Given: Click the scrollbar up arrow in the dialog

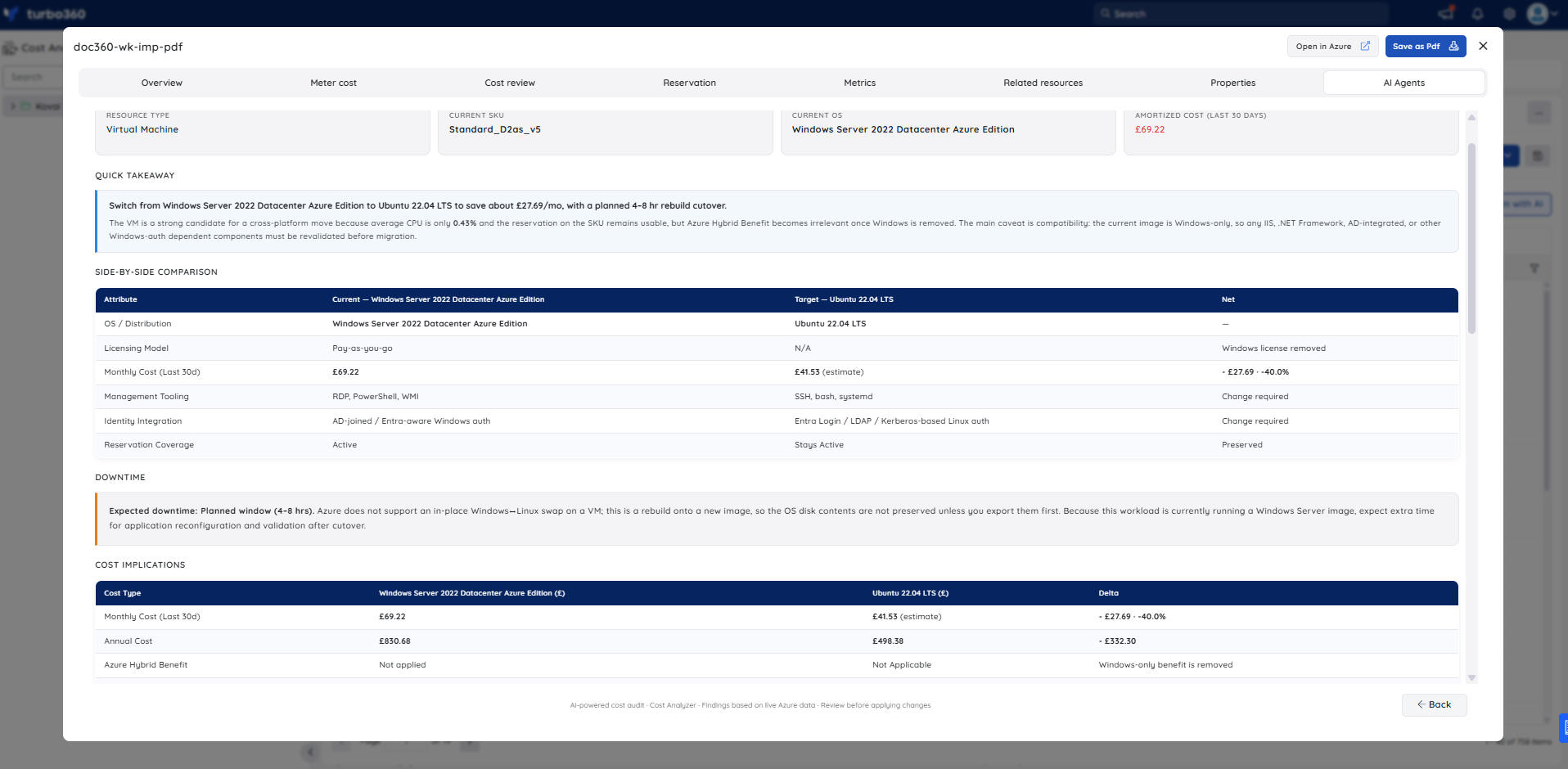Looking at the screenshot, I should [x=1471, y=118].
